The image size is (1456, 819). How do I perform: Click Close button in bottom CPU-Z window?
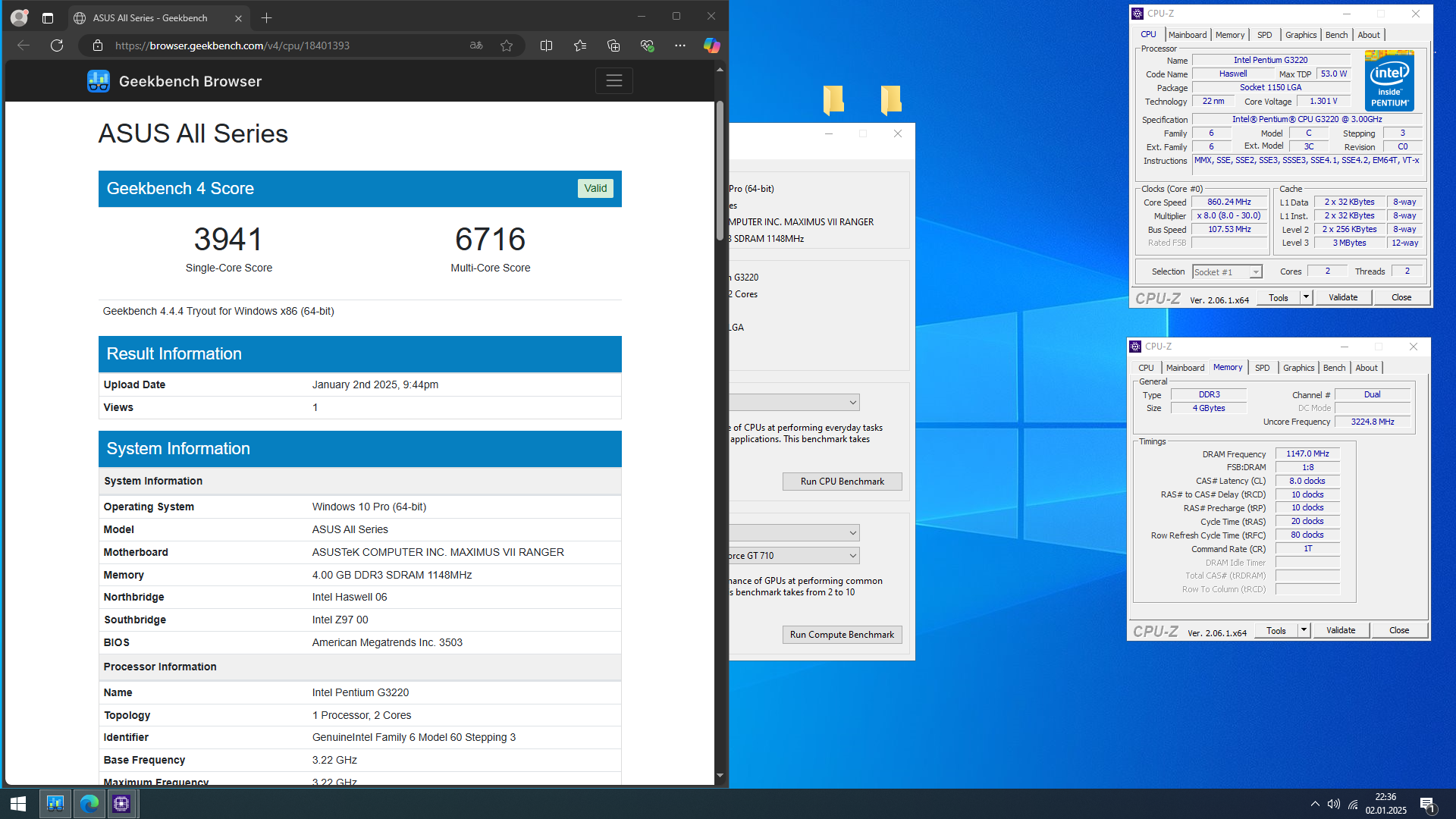(x=1398, y=630)
